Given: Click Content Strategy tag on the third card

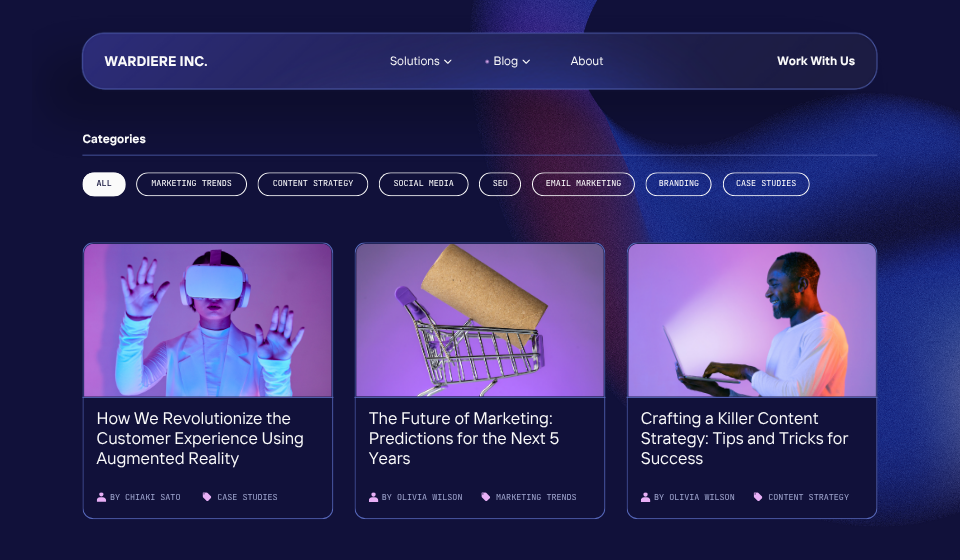Looking at the screenshot, I should (x=808, y=498).
